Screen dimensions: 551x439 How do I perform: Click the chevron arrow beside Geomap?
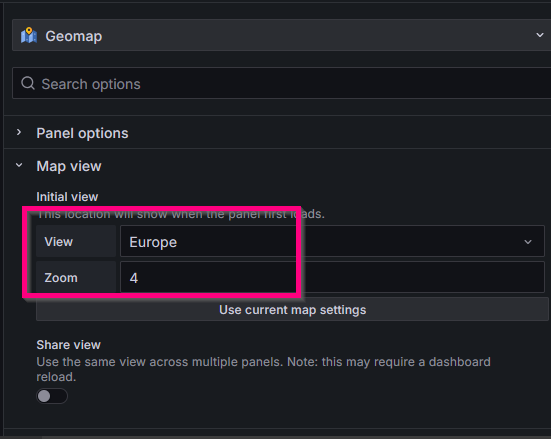coord(540,35)
